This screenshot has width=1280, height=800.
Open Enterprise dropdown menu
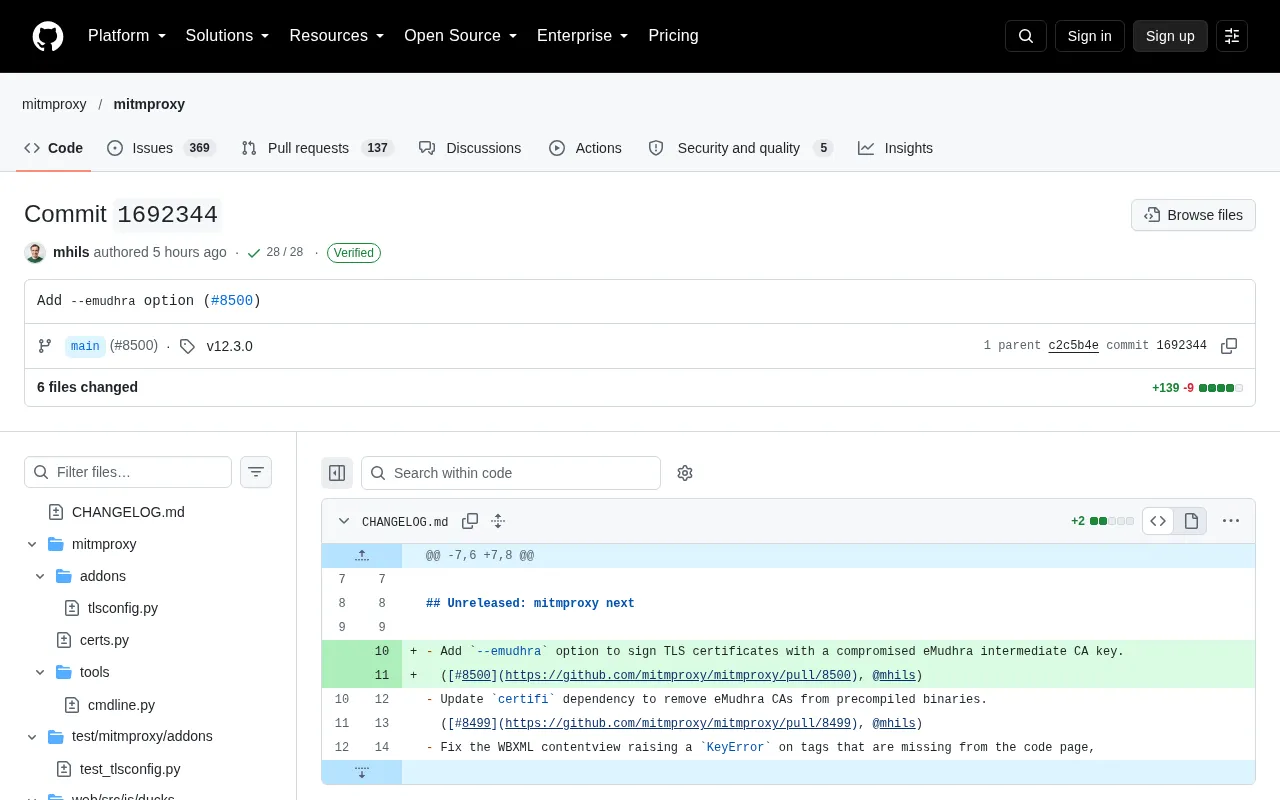tap(583, 36)
